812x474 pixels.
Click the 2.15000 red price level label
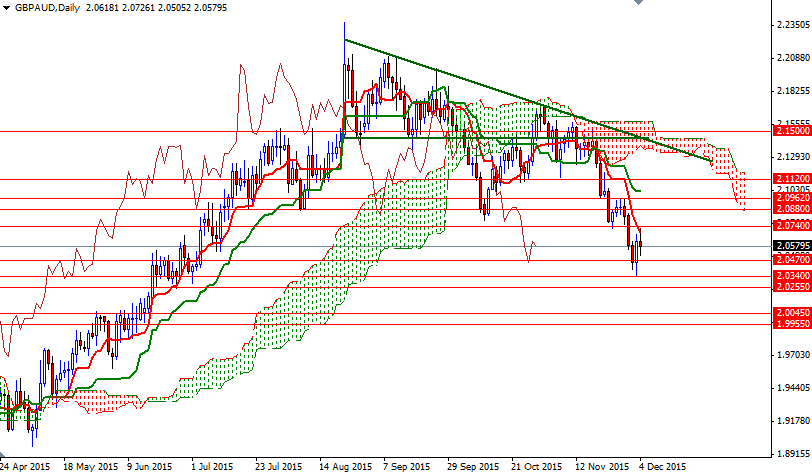(x=792, y=131)
